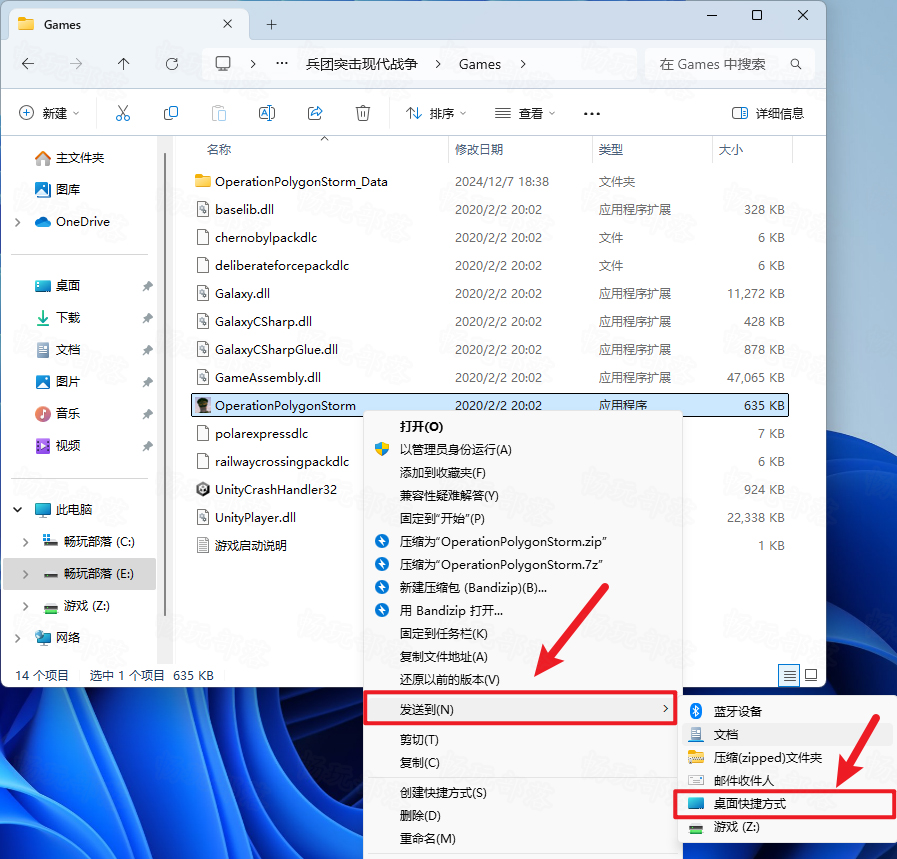897x859 pixels.
Task: Click the Share icon in toolbar
Action: [x=315, y=113]
